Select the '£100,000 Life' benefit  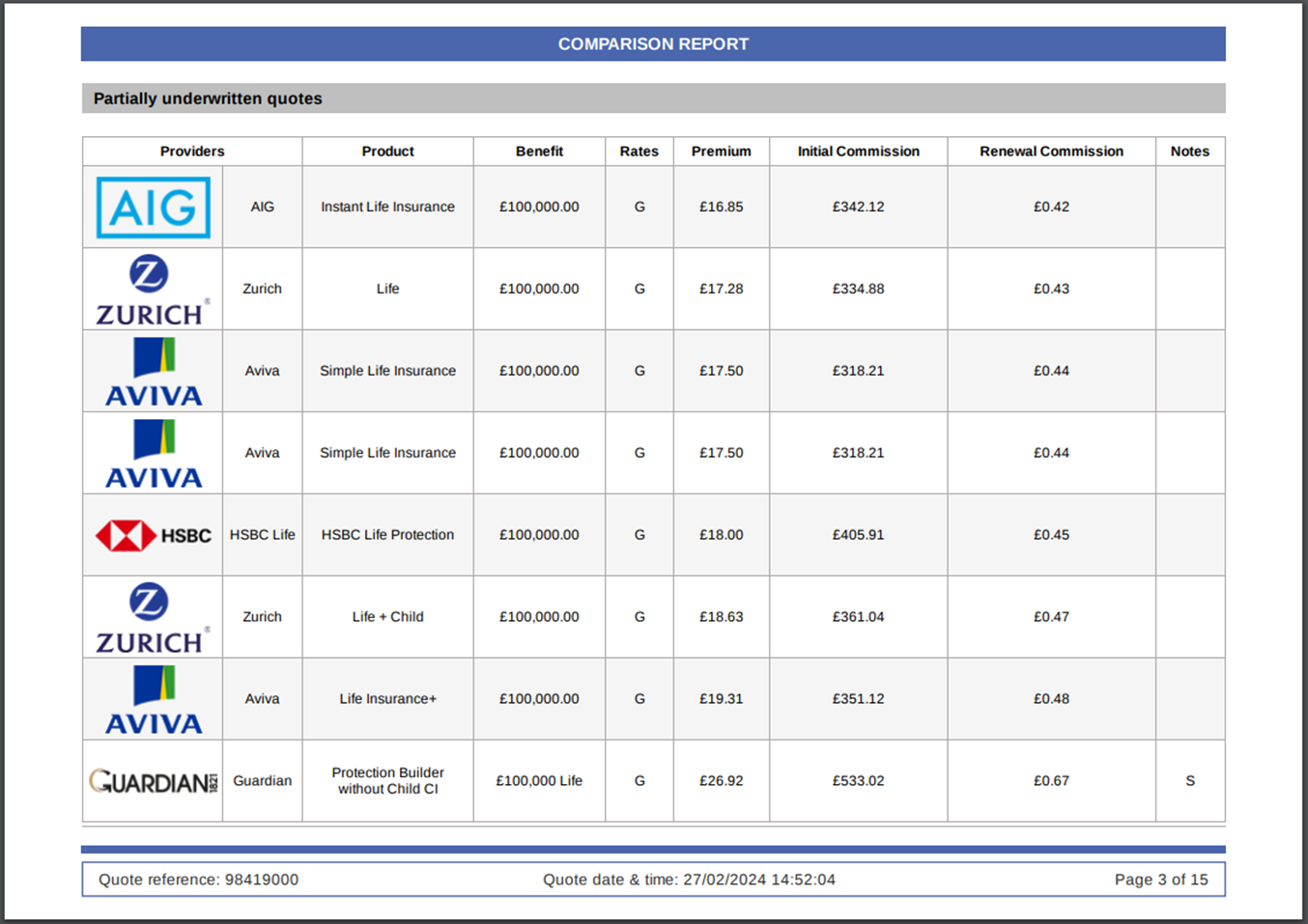pyautogui.click(x=539, y=781)
